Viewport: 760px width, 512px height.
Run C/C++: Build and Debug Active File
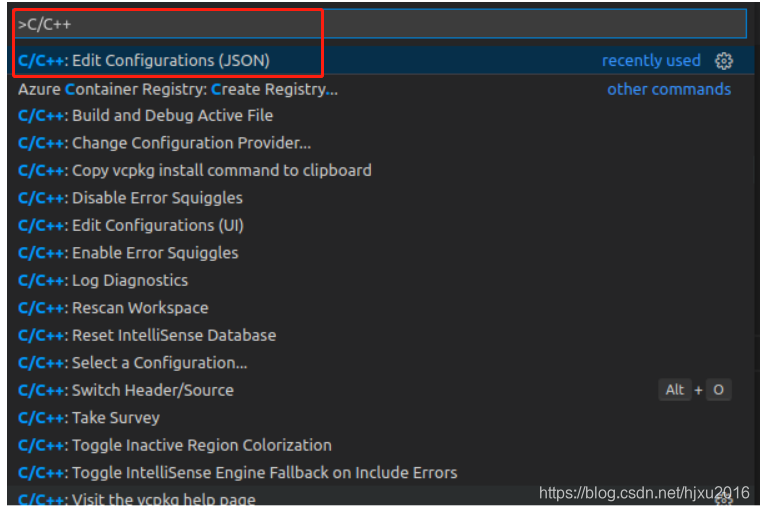pos(380,116)
